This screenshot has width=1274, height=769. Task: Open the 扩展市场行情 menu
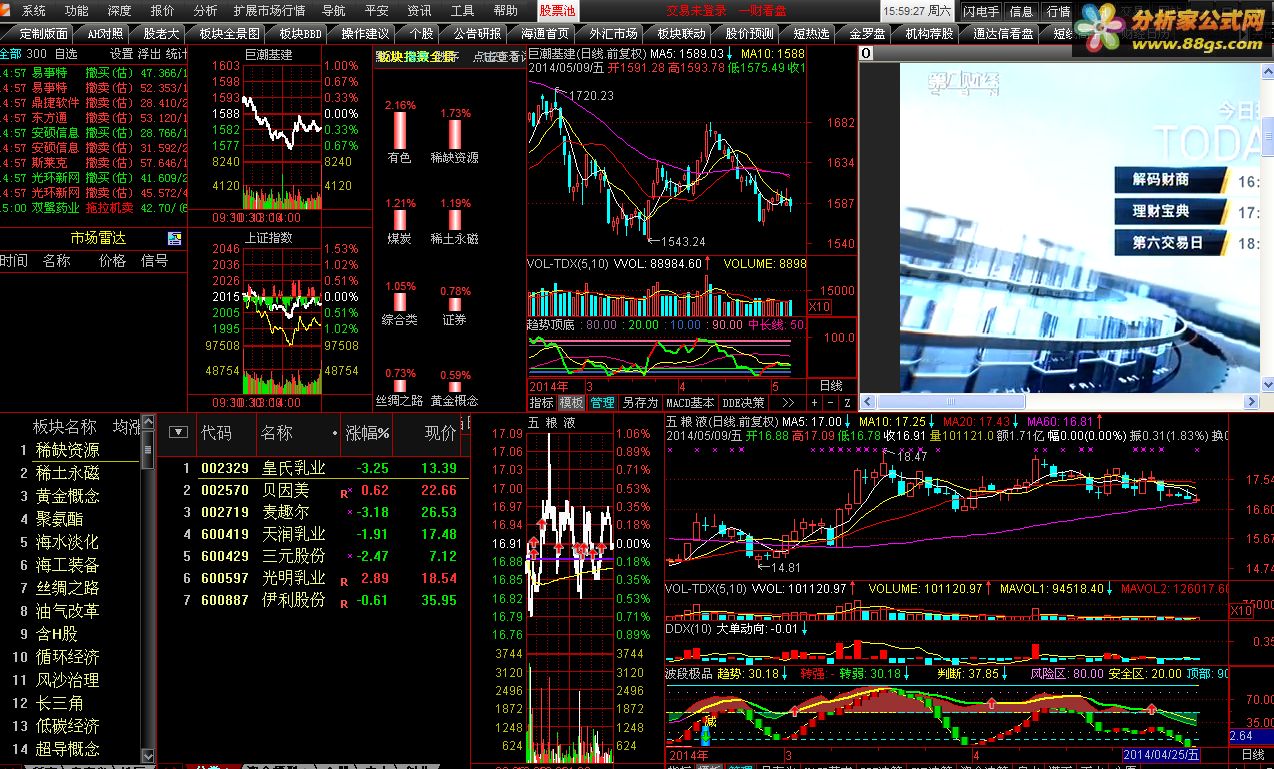[269, 10]
